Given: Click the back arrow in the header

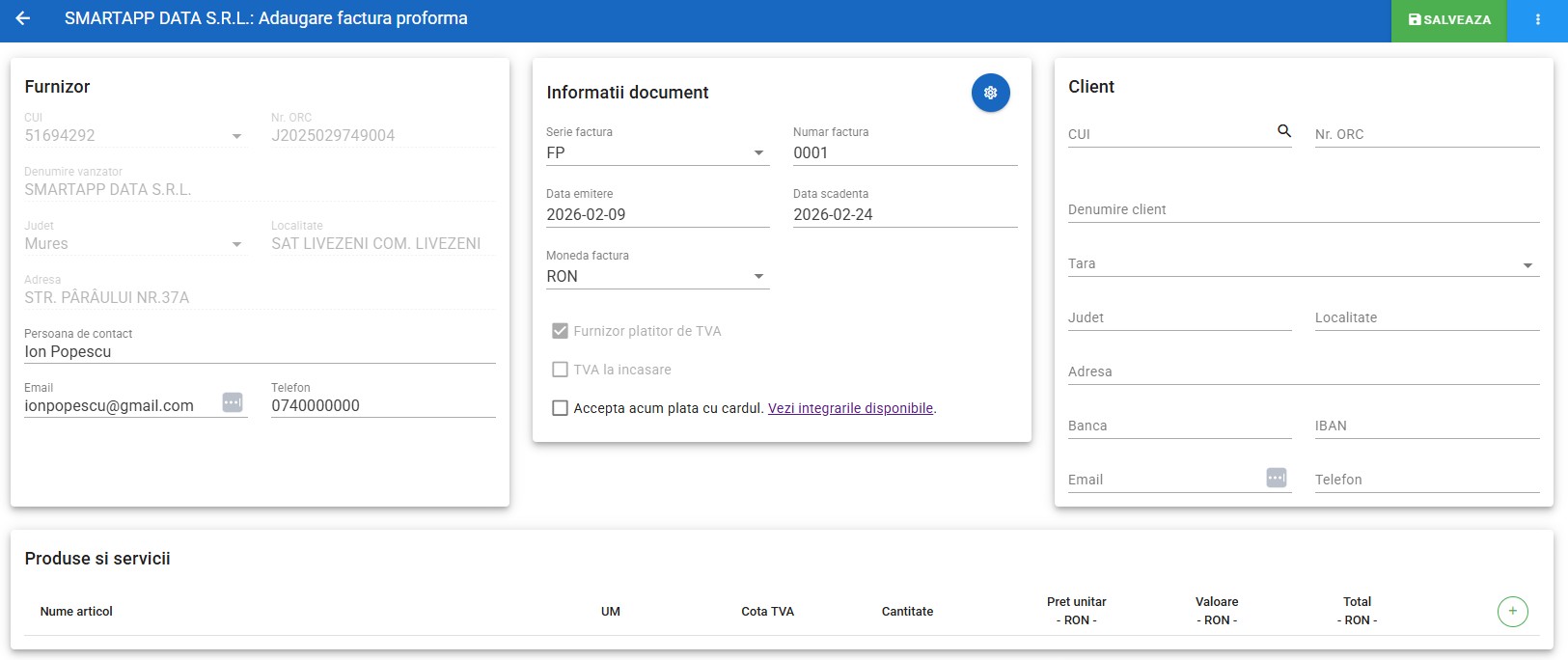Looking at the screenshot, I should [x=23, y=18].
